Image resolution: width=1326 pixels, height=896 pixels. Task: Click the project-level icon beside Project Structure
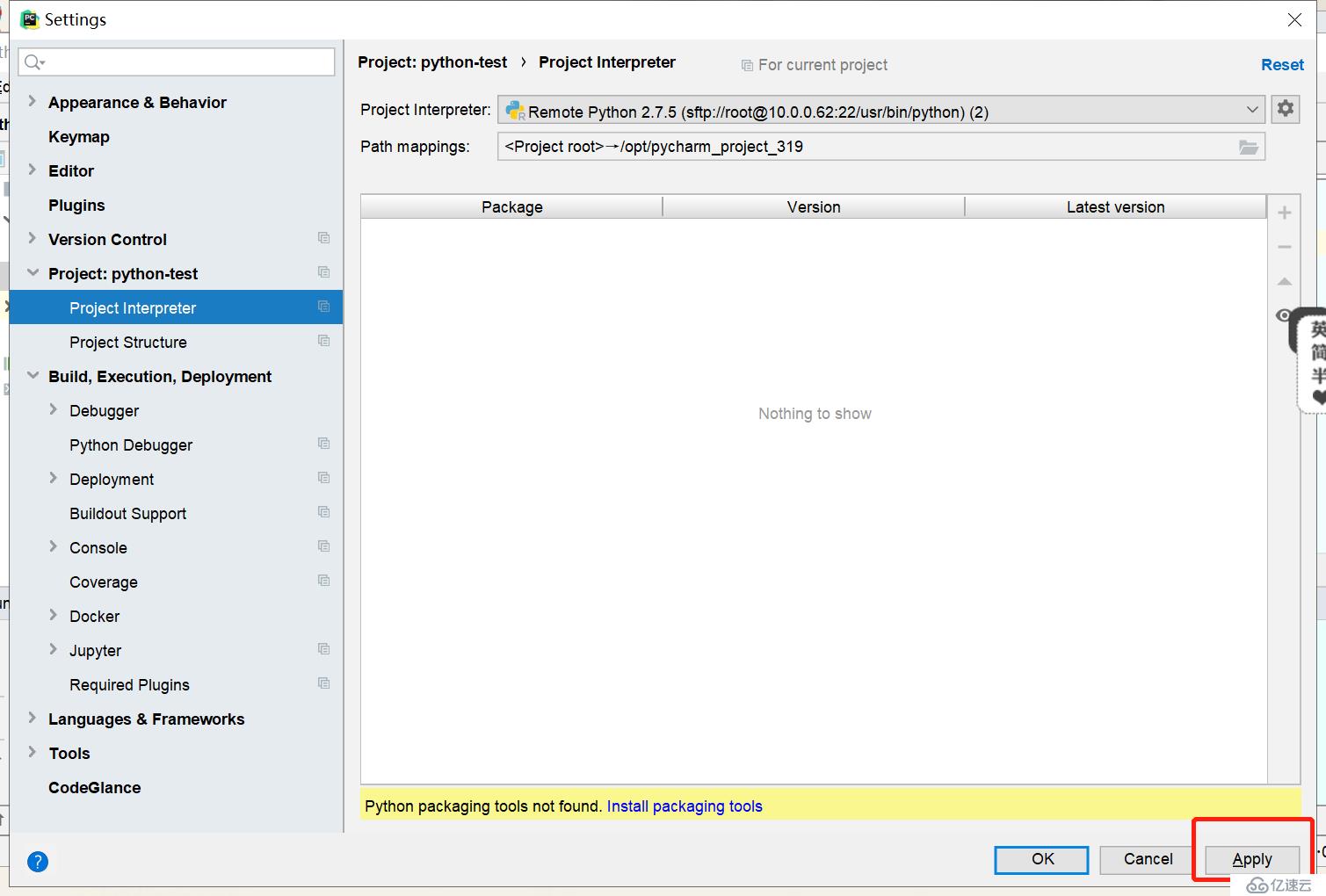pyautogui.click(x=323, y=341)
